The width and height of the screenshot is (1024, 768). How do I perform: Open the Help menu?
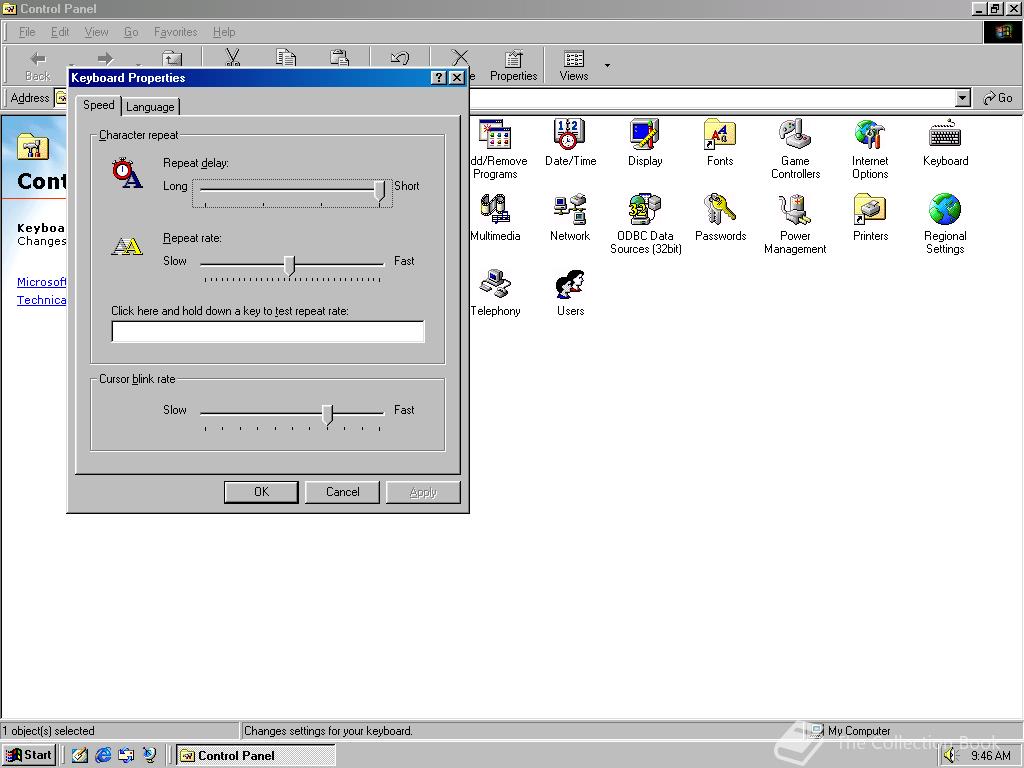click(224, 32)
